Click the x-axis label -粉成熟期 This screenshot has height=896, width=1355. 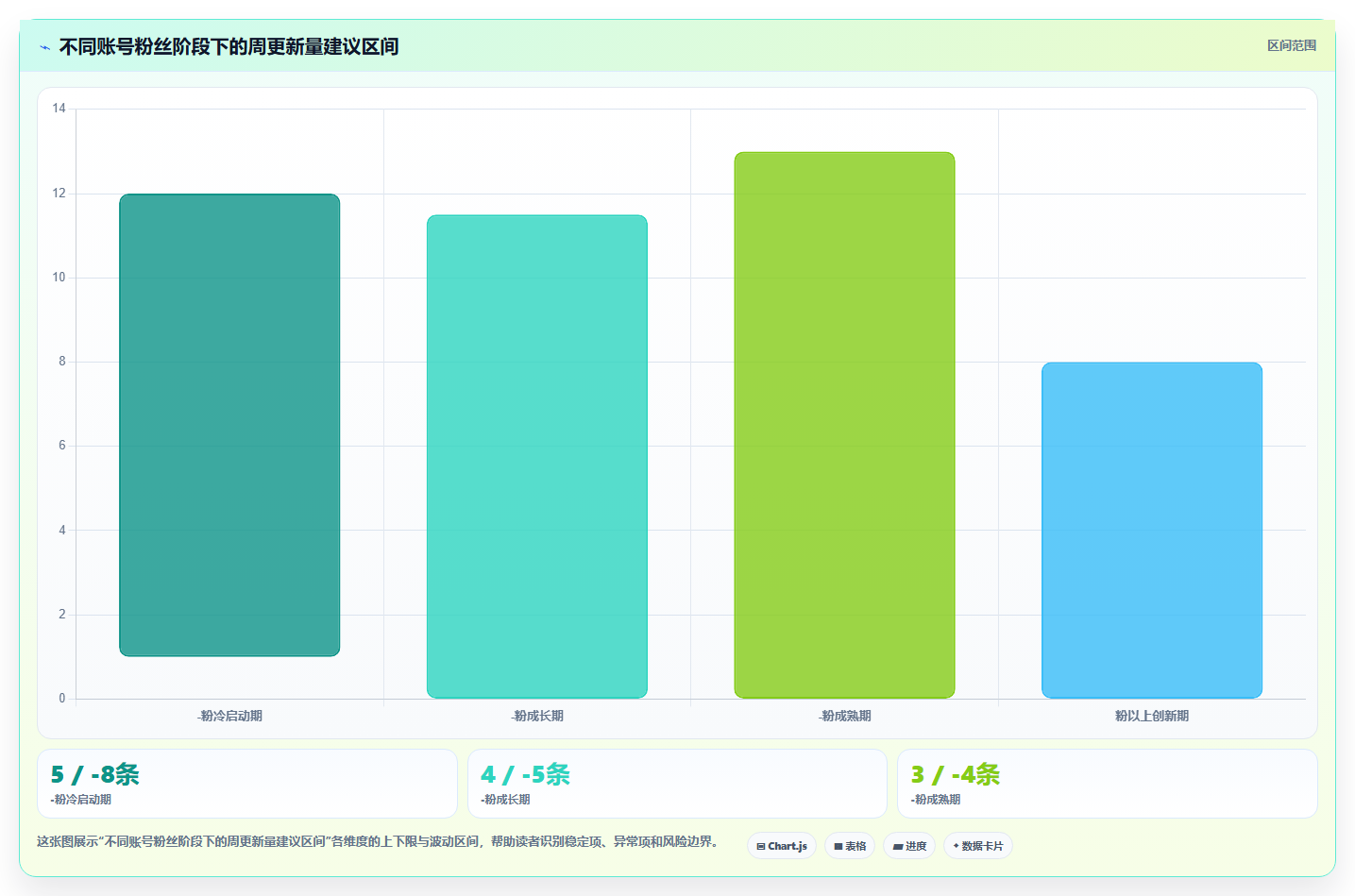click(x=844, y=716)
